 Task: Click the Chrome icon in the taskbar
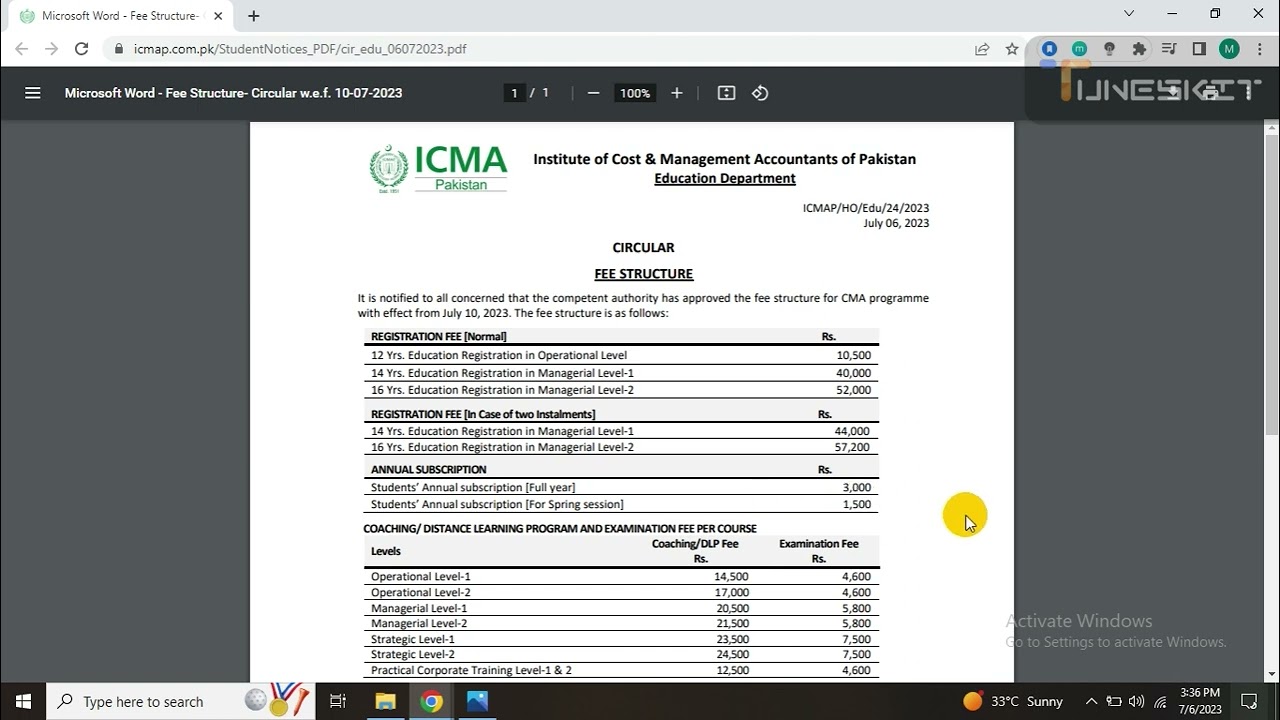pyautogui.click(x=431, y=701)
